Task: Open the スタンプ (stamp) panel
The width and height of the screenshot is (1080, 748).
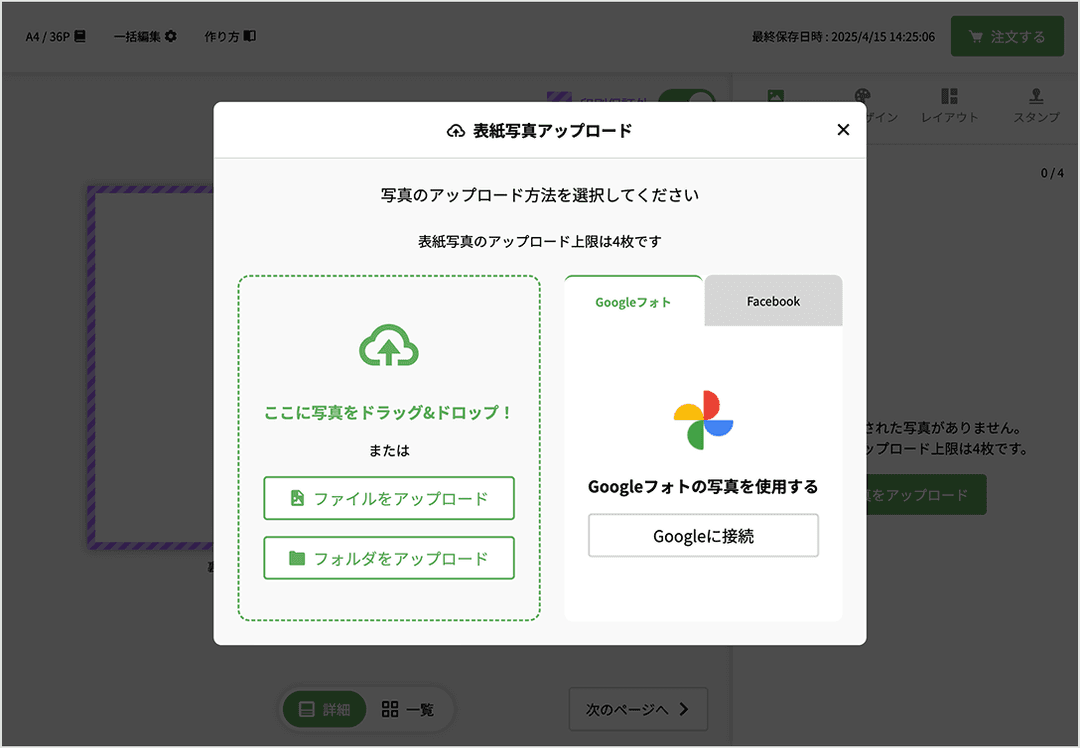Action: [1035, 105]
